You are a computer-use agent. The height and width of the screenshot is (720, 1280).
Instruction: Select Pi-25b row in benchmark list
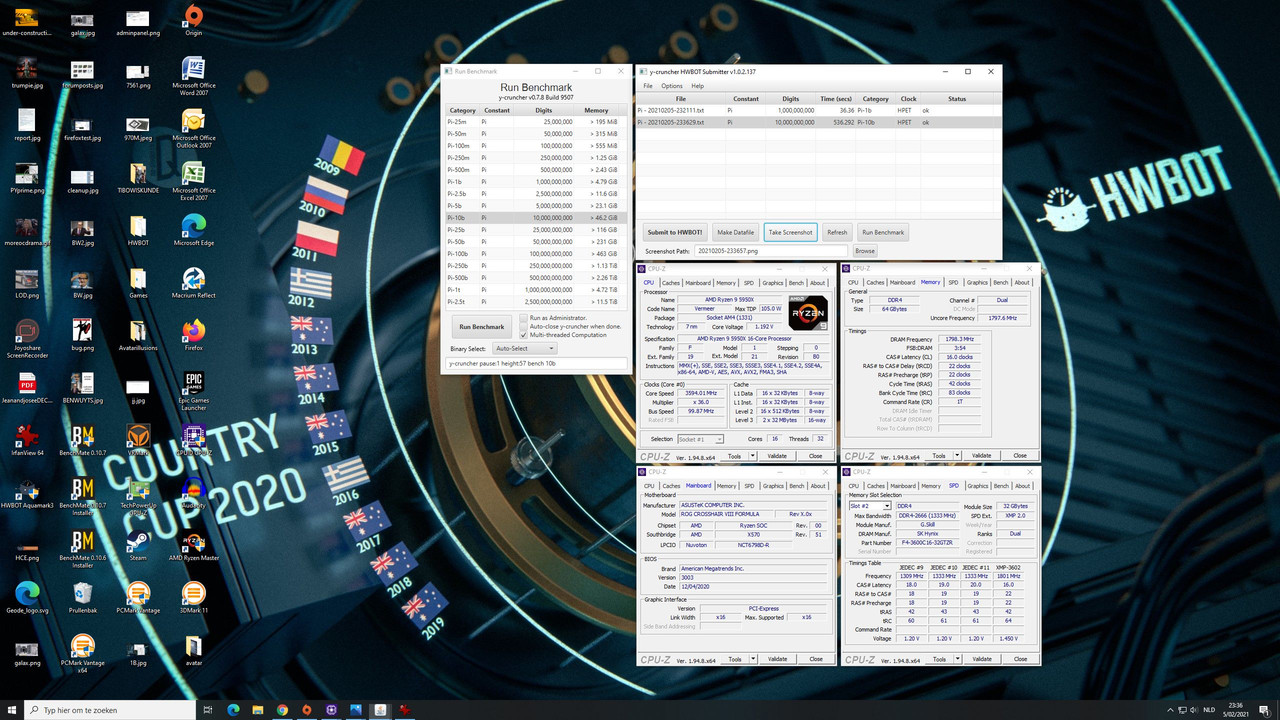click(x=534, y=230)
